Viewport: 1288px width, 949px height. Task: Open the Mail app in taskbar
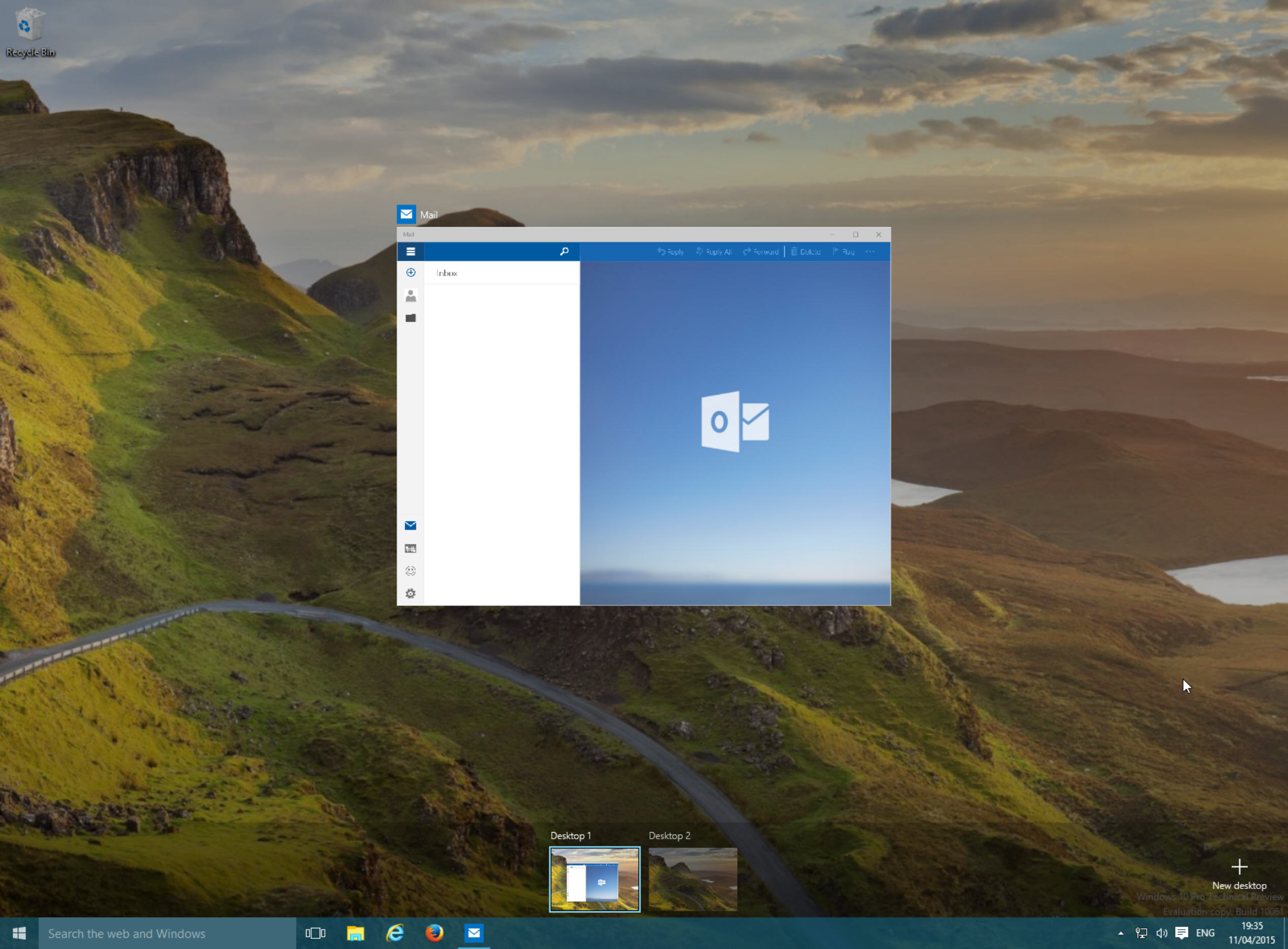473,932
